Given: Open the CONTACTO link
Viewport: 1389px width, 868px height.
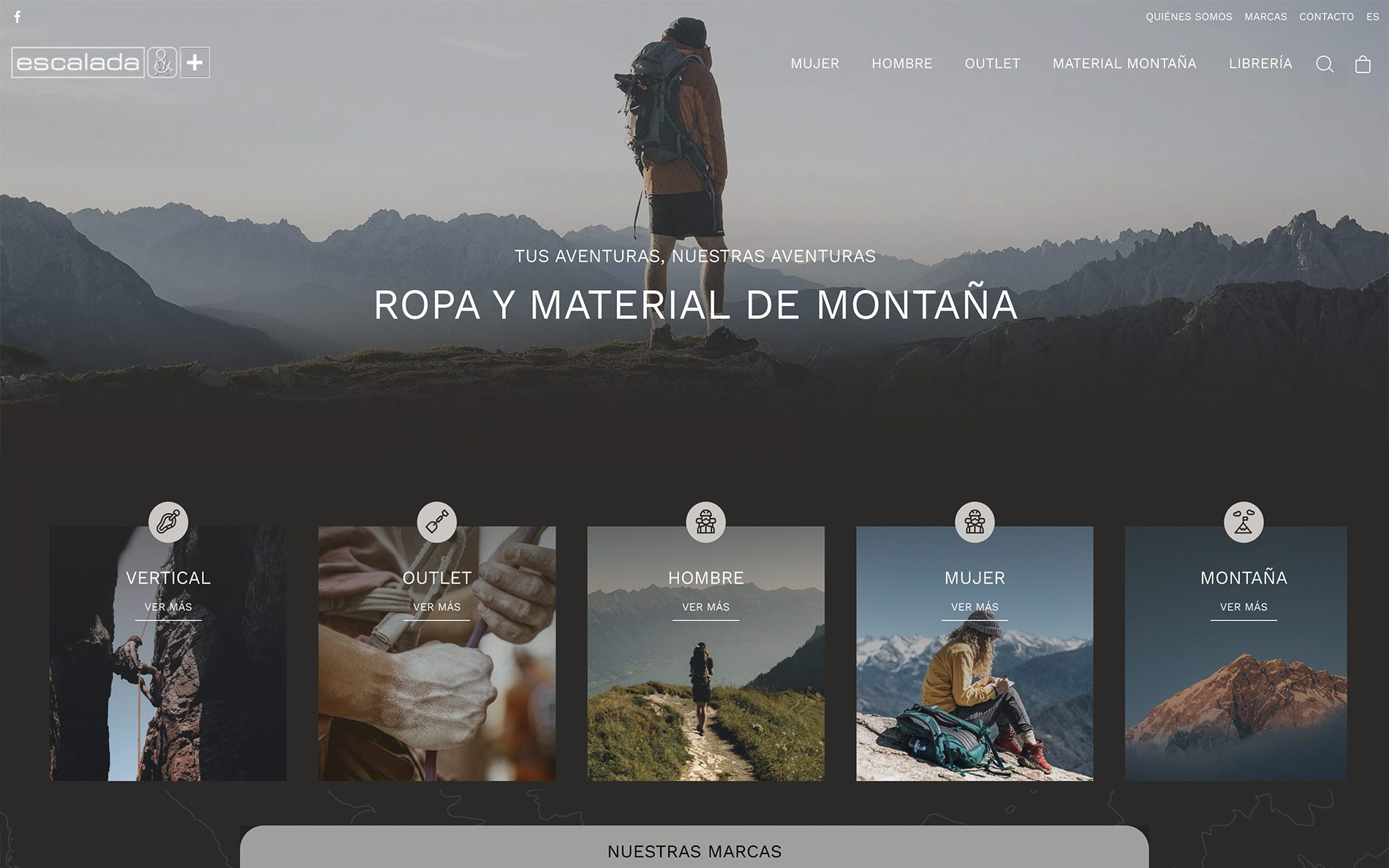Looking at the screenshot, I should [x=1326, y=17].
